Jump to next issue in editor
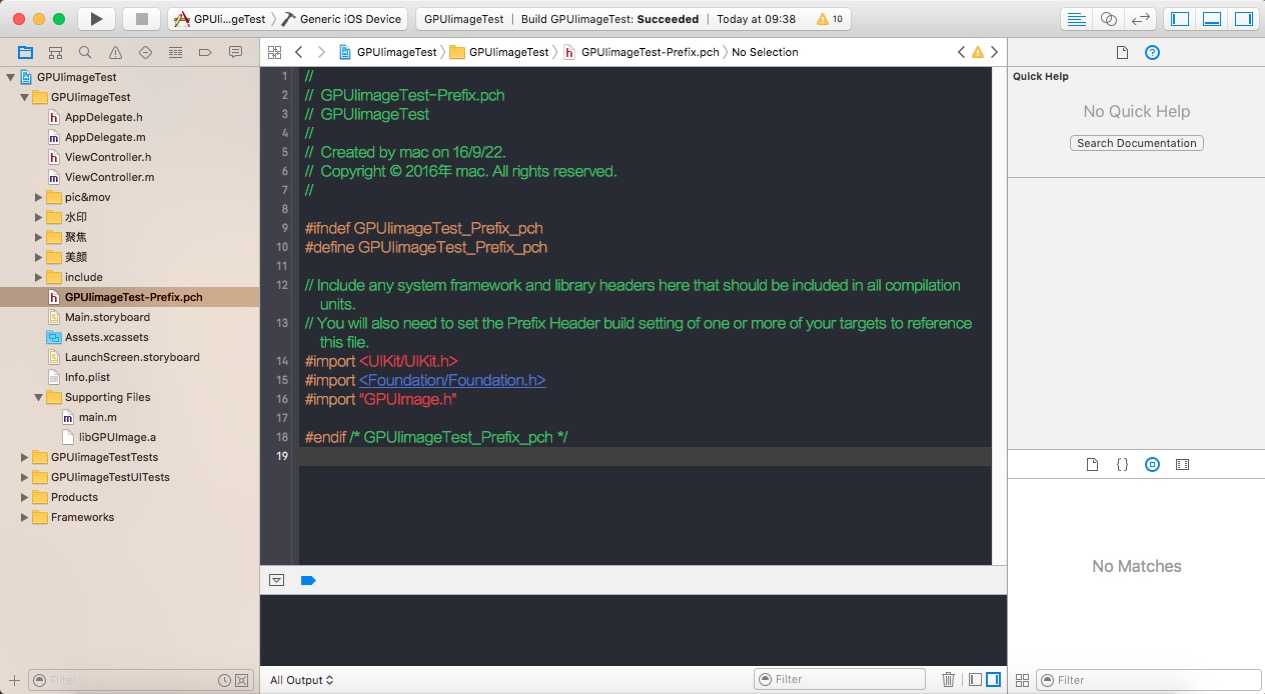1265x694 pixels. (x=995, y=52)
